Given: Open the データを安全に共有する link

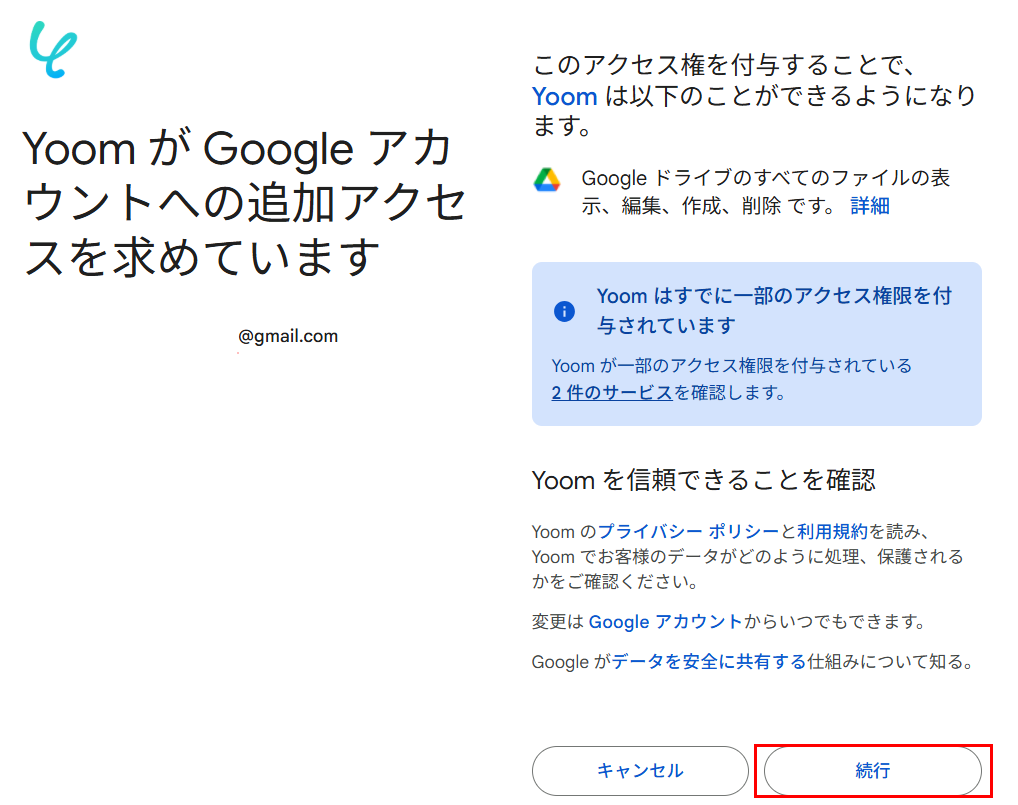Looking at the screenshot, I should tap(709, 661).
